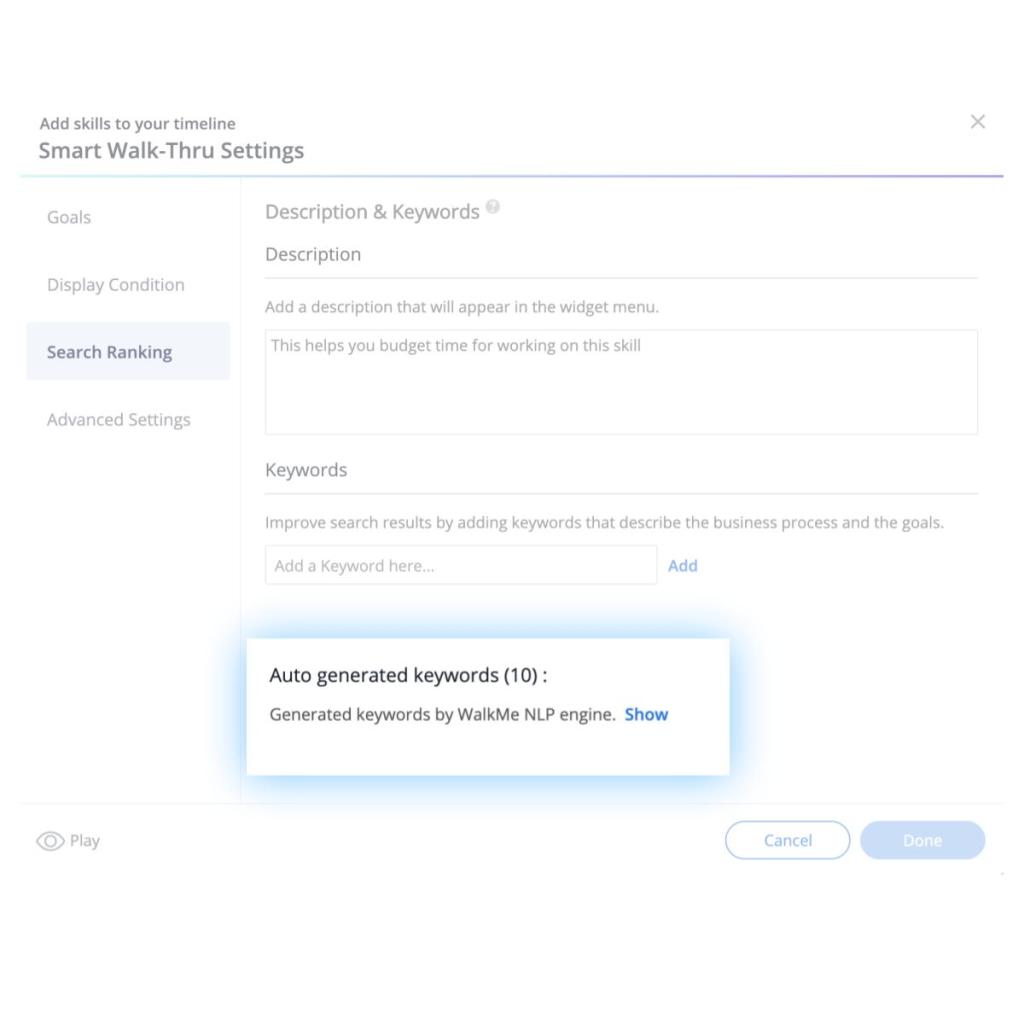Click the Generated keywords by WalkMe NLP engine text
This screenshot has width=1024, height=1024.
(x=442, y=715)
